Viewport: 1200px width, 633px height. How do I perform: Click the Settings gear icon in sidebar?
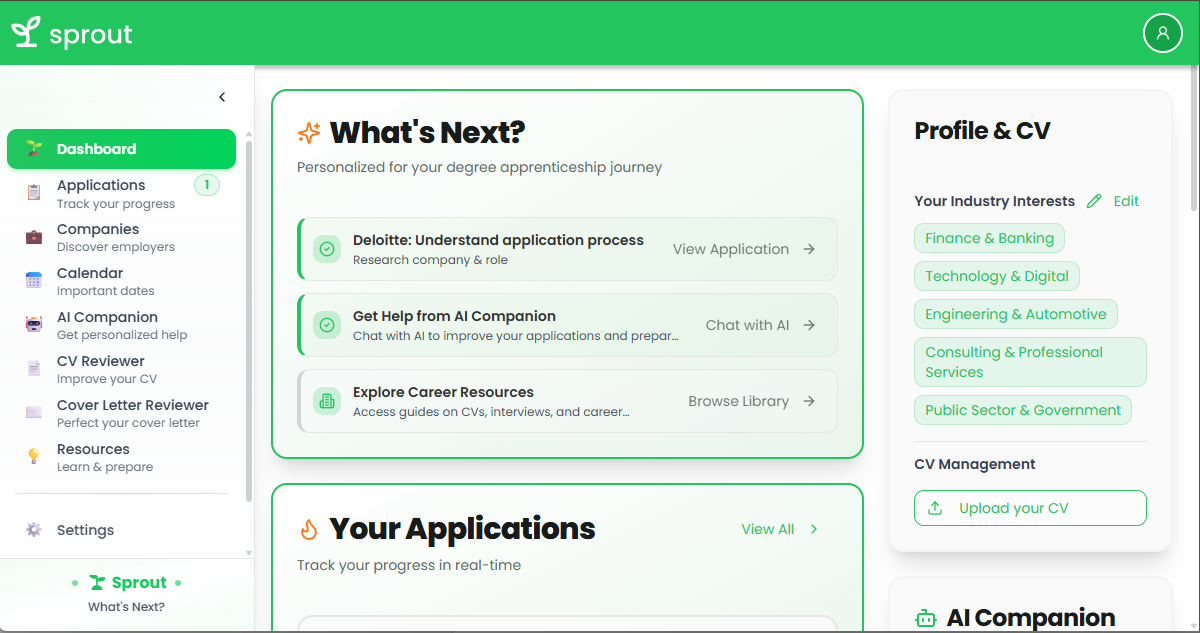tap(34, 530)
